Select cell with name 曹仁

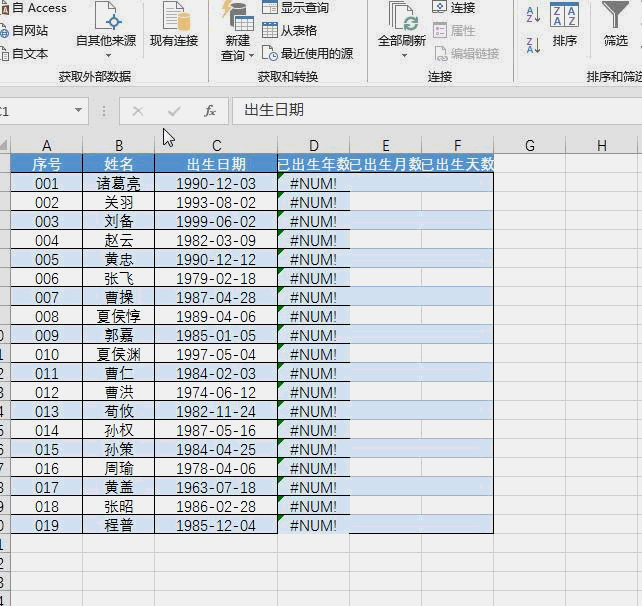click(x=119, y=373)
